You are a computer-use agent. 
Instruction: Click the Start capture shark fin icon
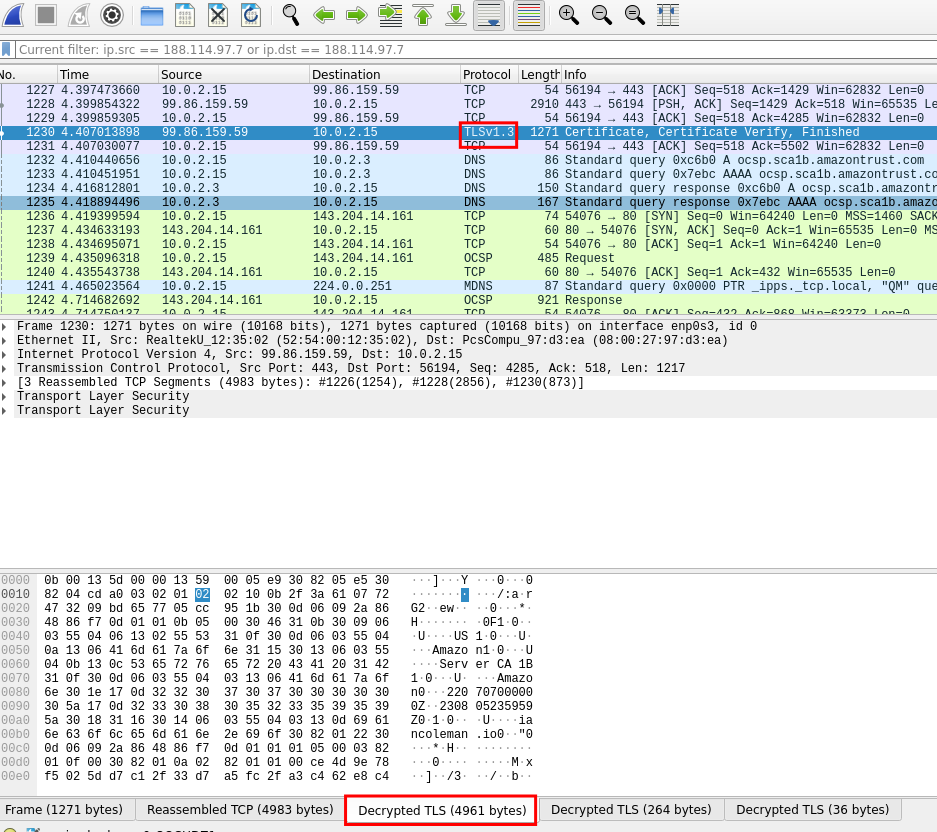pos(13,14)
